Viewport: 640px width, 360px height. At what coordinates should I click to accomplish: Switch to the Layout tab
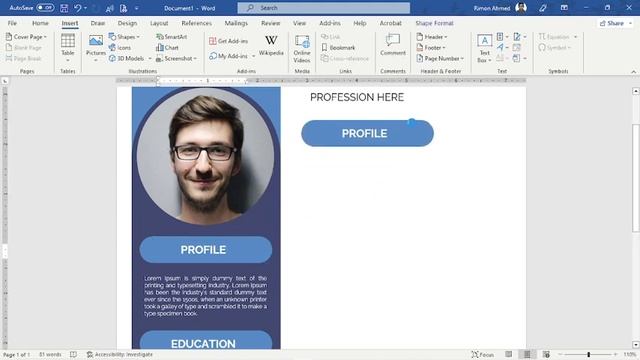pyautogui.click(x=159, y=23)
